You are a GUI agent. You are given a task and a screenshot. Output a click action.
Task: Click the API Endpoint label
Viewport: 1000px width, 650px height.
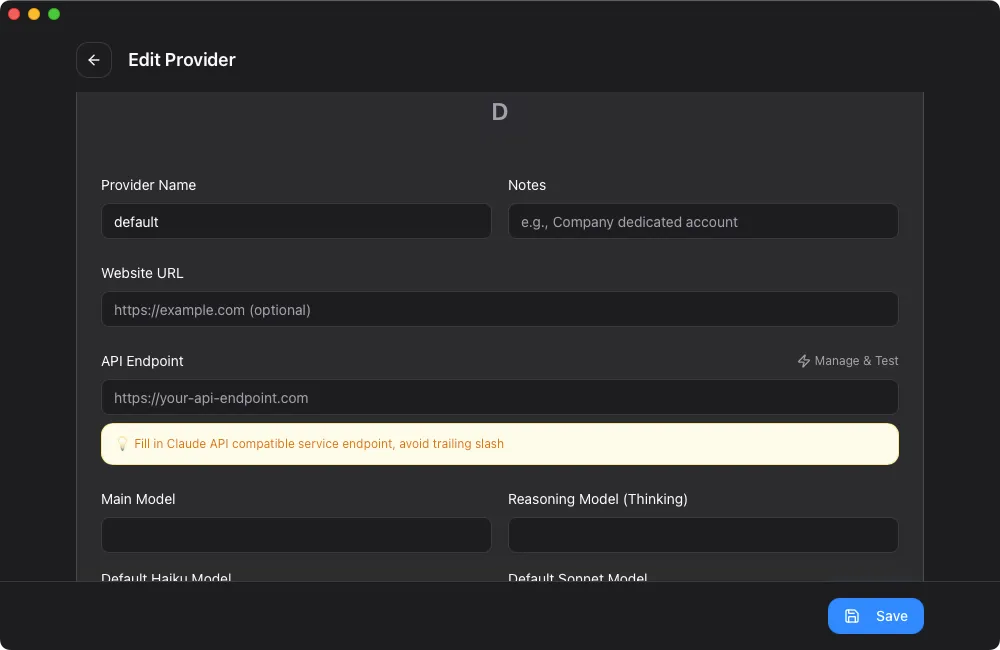(x=142, y=361)
